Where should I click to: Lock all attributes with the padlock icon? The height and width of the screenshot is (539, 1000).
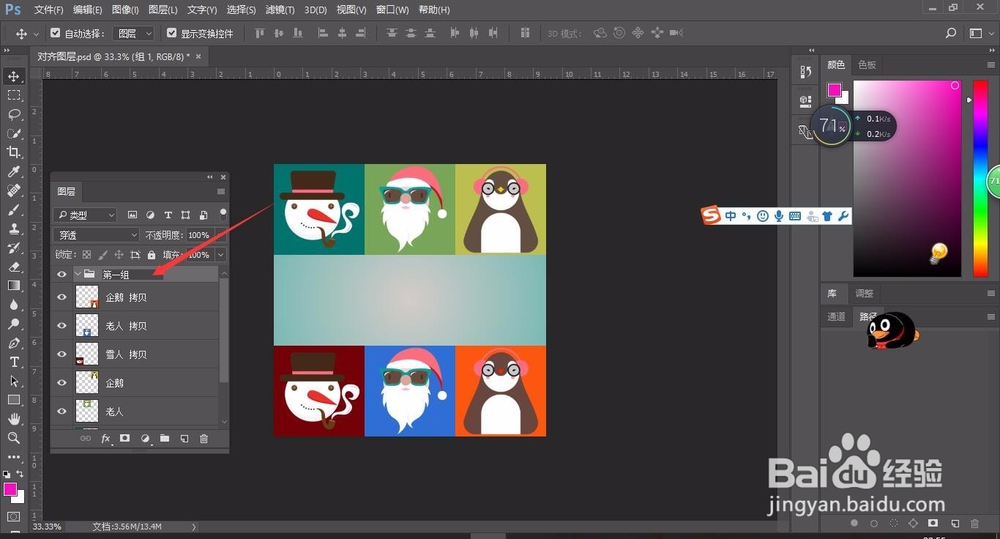click(x=151, y=255)
